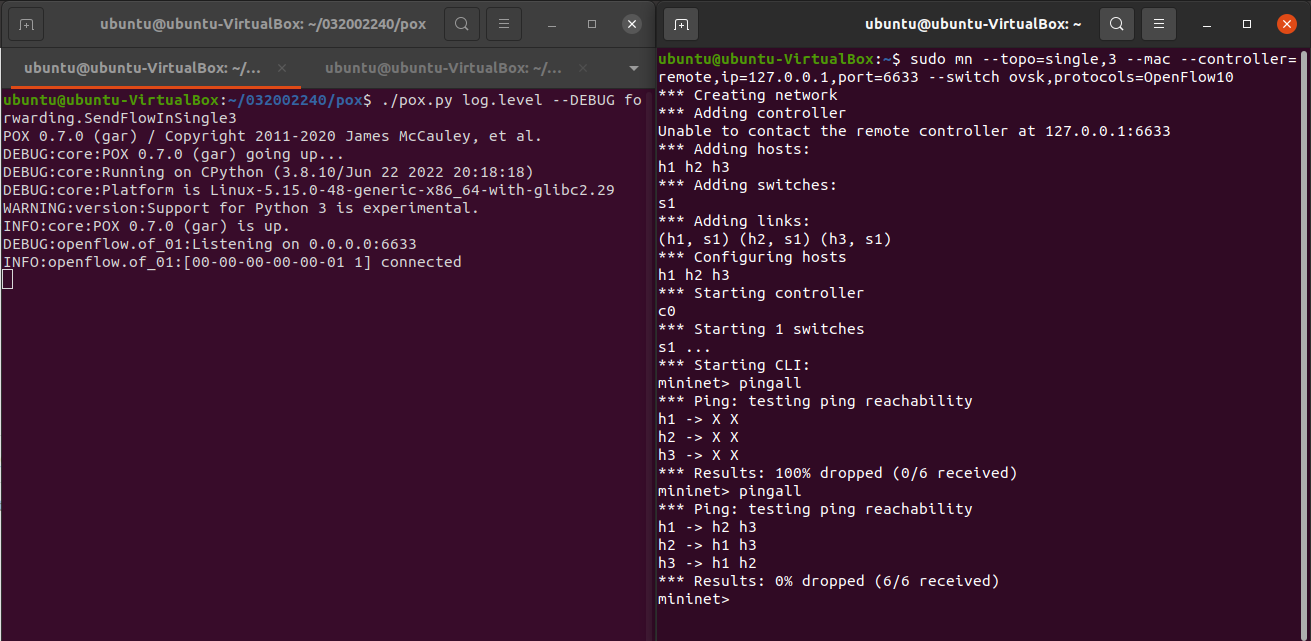Open search in the pox terminal window
1311x641 pixels.
coord(461,23)
